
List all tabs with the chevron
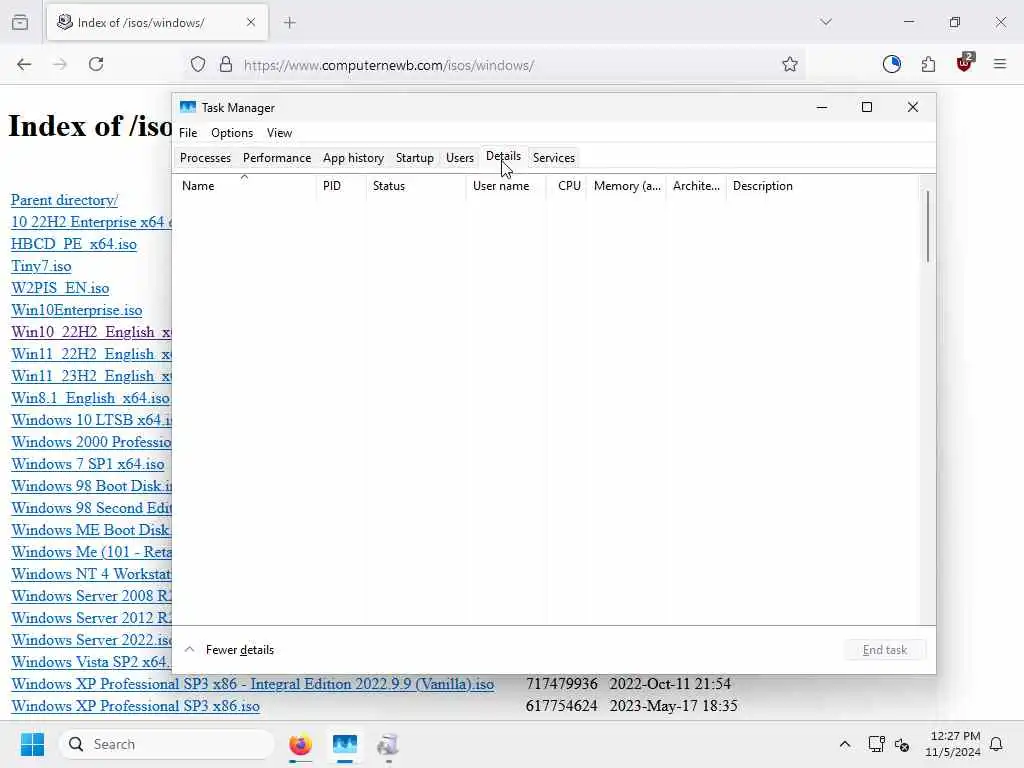click(825, 22)
